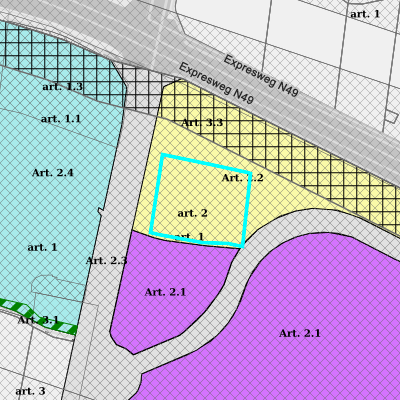The width and height of the screenshot is (400, 400).
Task: Click the cyan-outlined highlighted parcel
Action: pyautogui.click(x=201, y=200)
